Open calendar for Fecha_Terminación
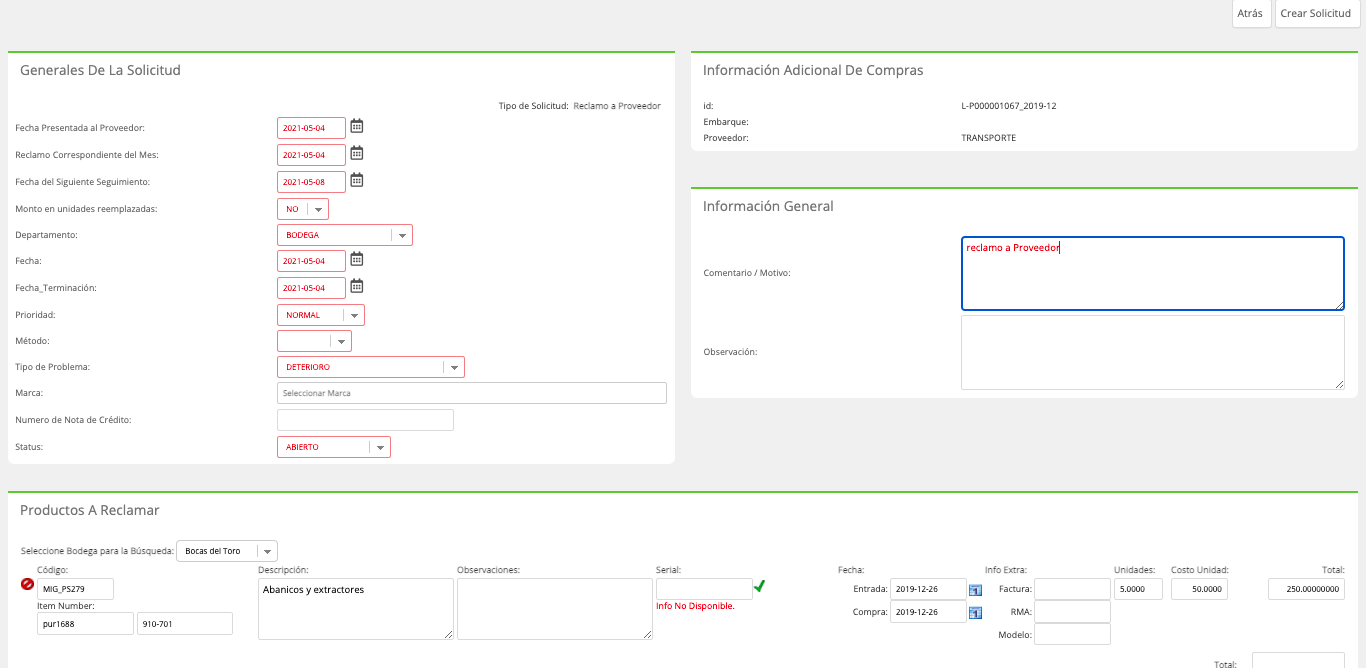 357,286
